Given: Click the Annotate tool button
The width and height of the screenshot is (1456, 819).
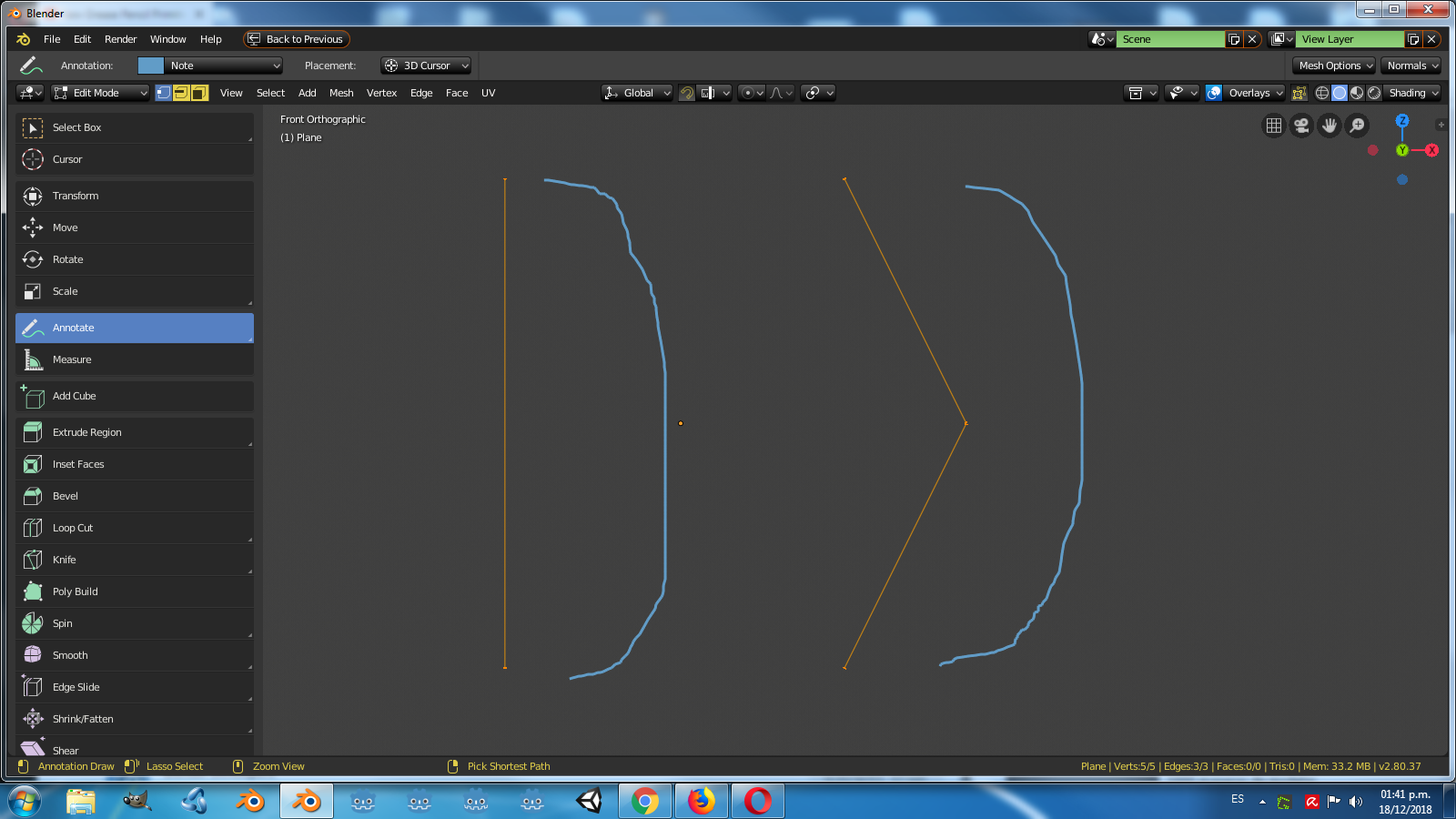Looking at the screenshot, I should 135,328.
